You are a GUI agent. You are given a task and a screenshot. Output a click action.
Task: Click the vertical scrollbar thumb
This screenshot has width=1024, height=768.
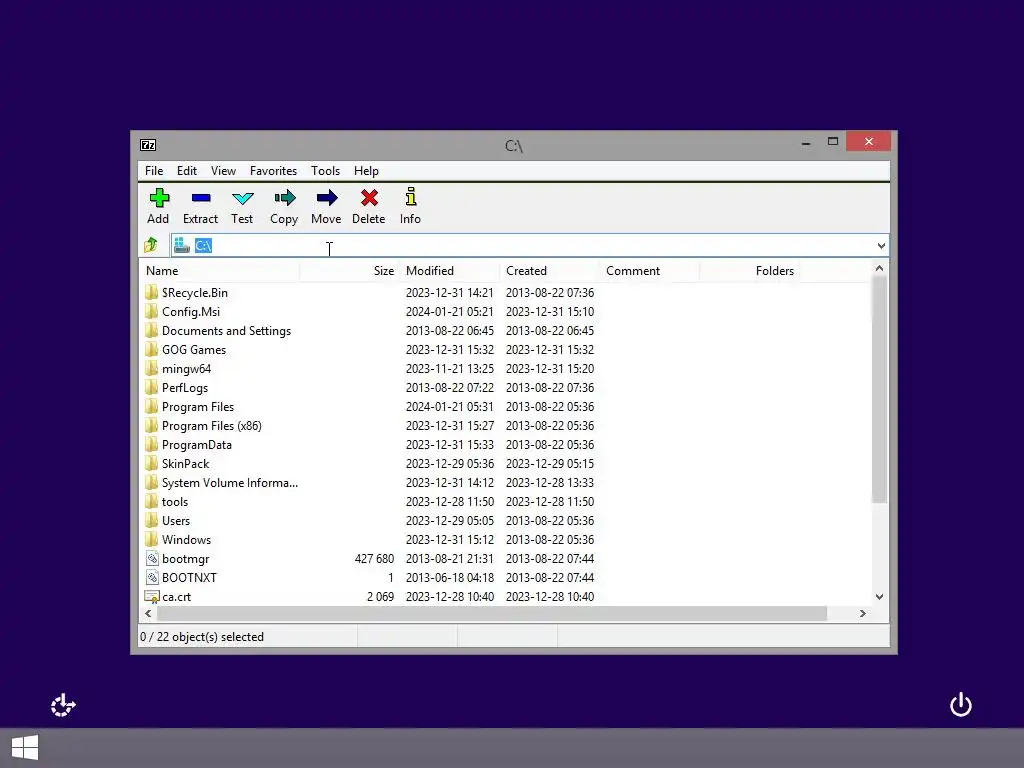880,390
